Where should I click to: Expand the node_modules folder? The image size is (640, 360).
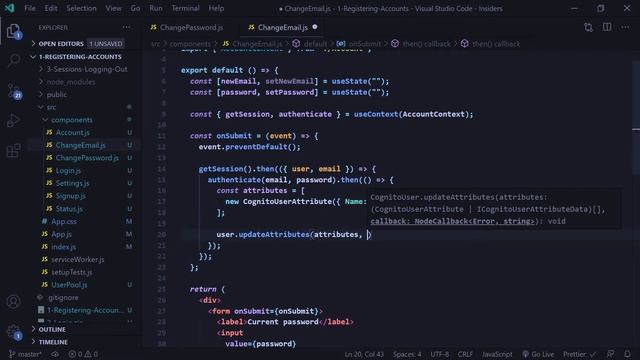click(71, 82)
